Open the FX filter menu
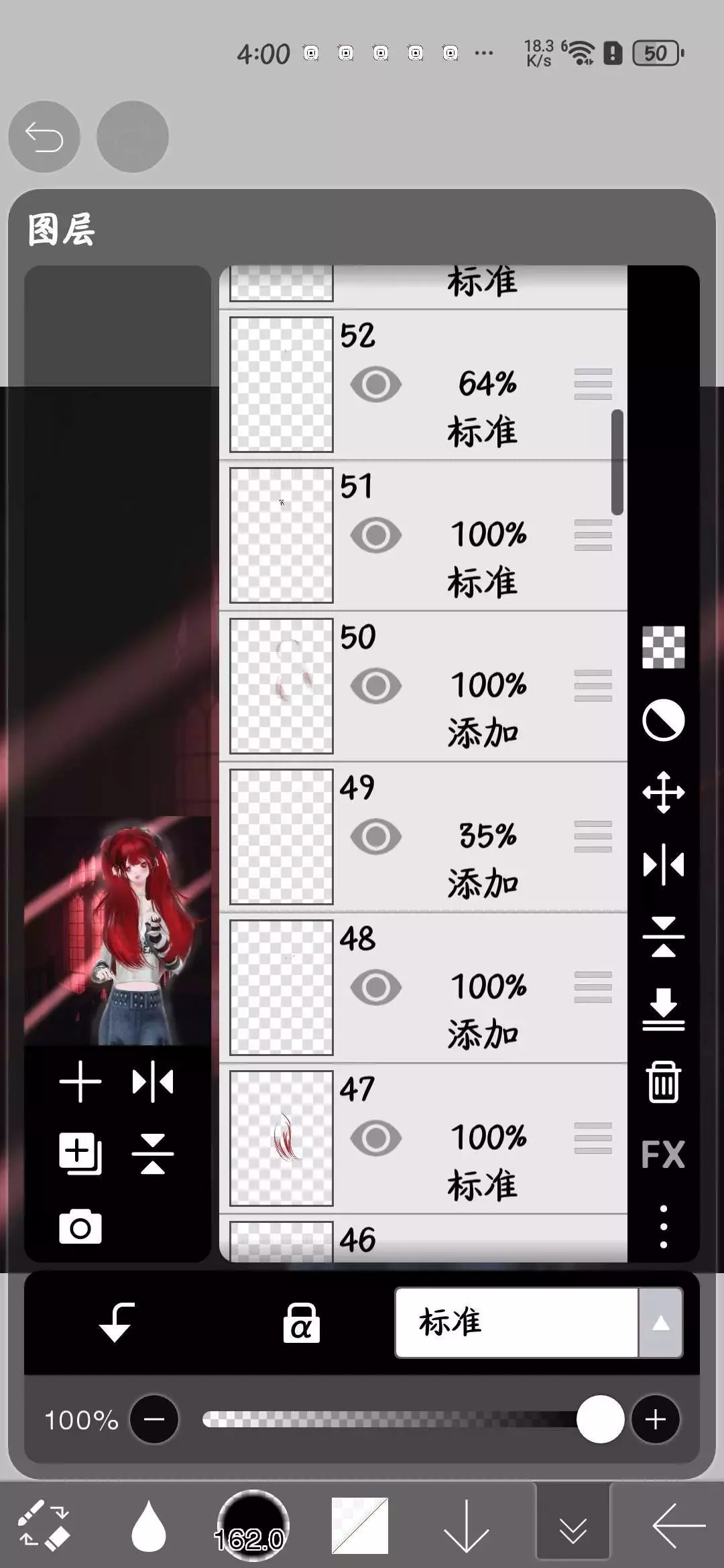 (664, 1154)
